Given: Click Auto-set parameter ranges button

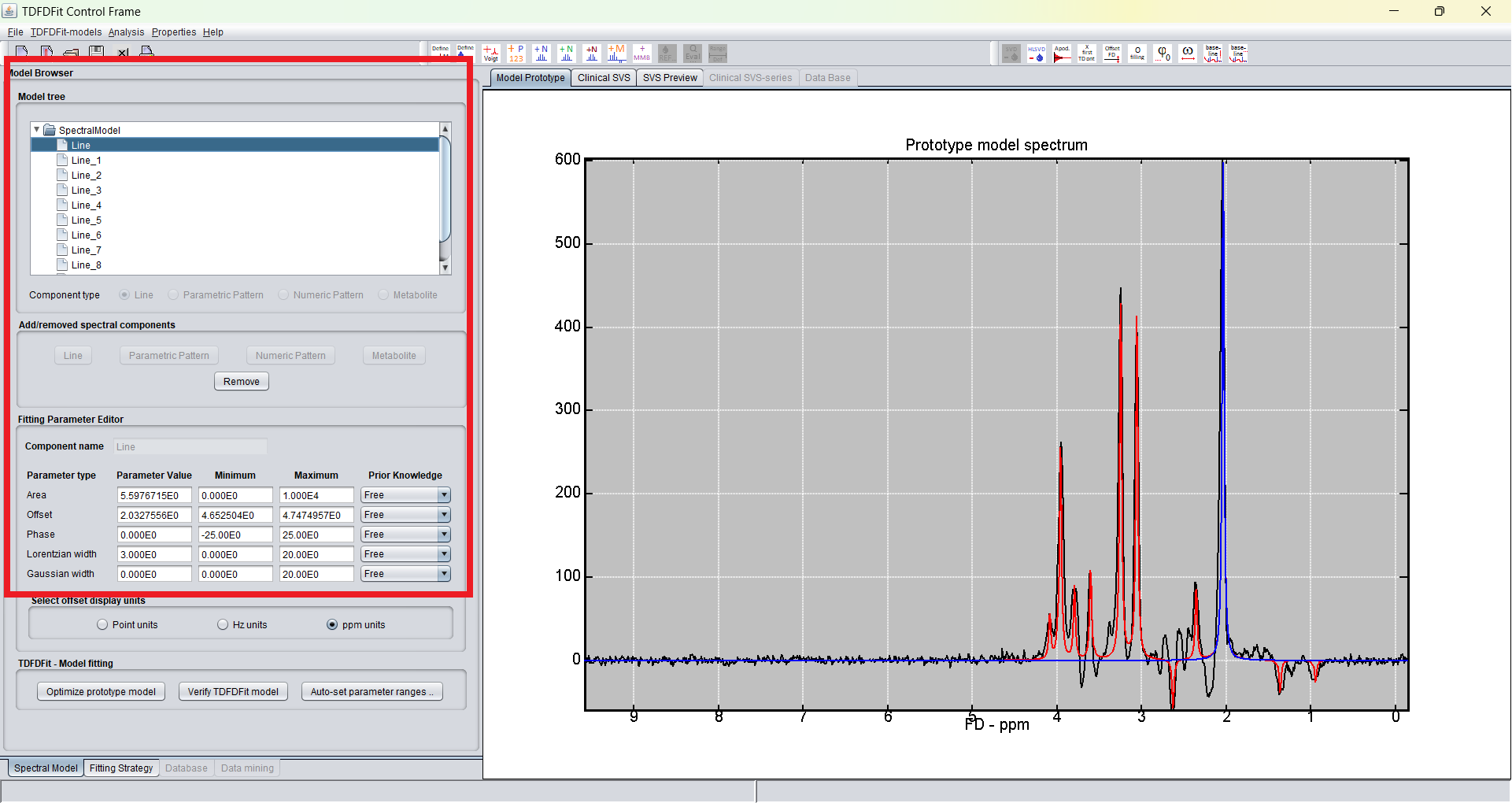Looking at the screenshot, I should click(x=372, y=692).
